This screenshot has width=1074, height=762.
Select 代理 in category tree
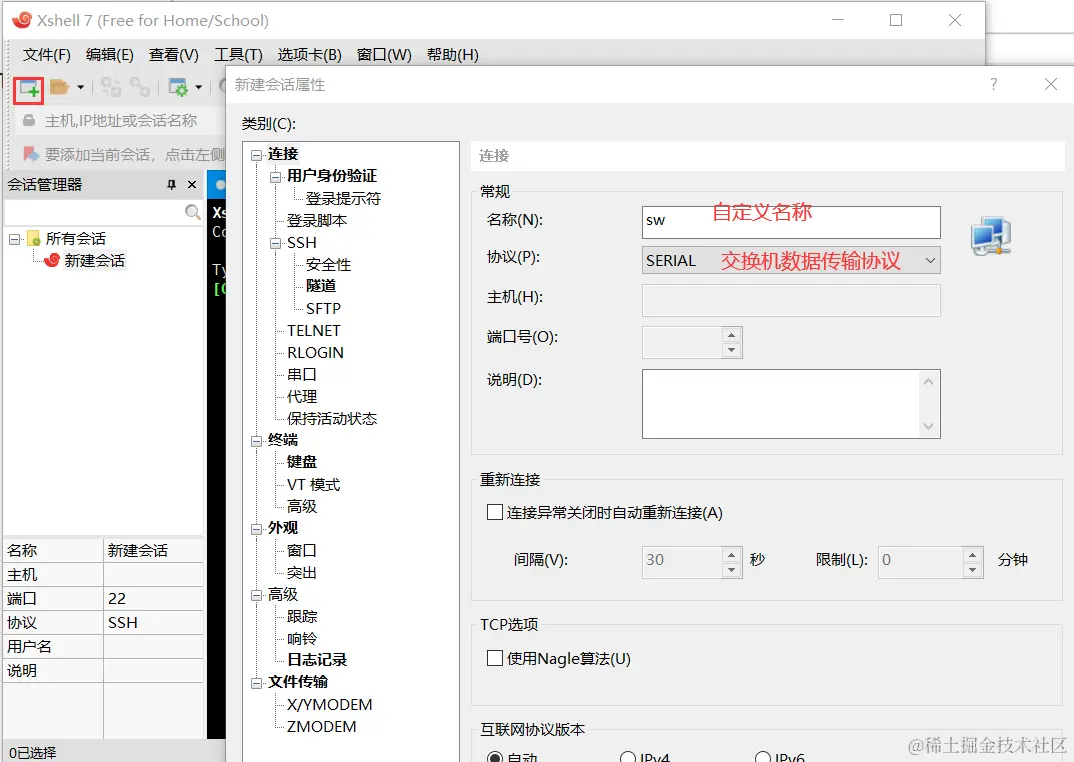[301, 397]
